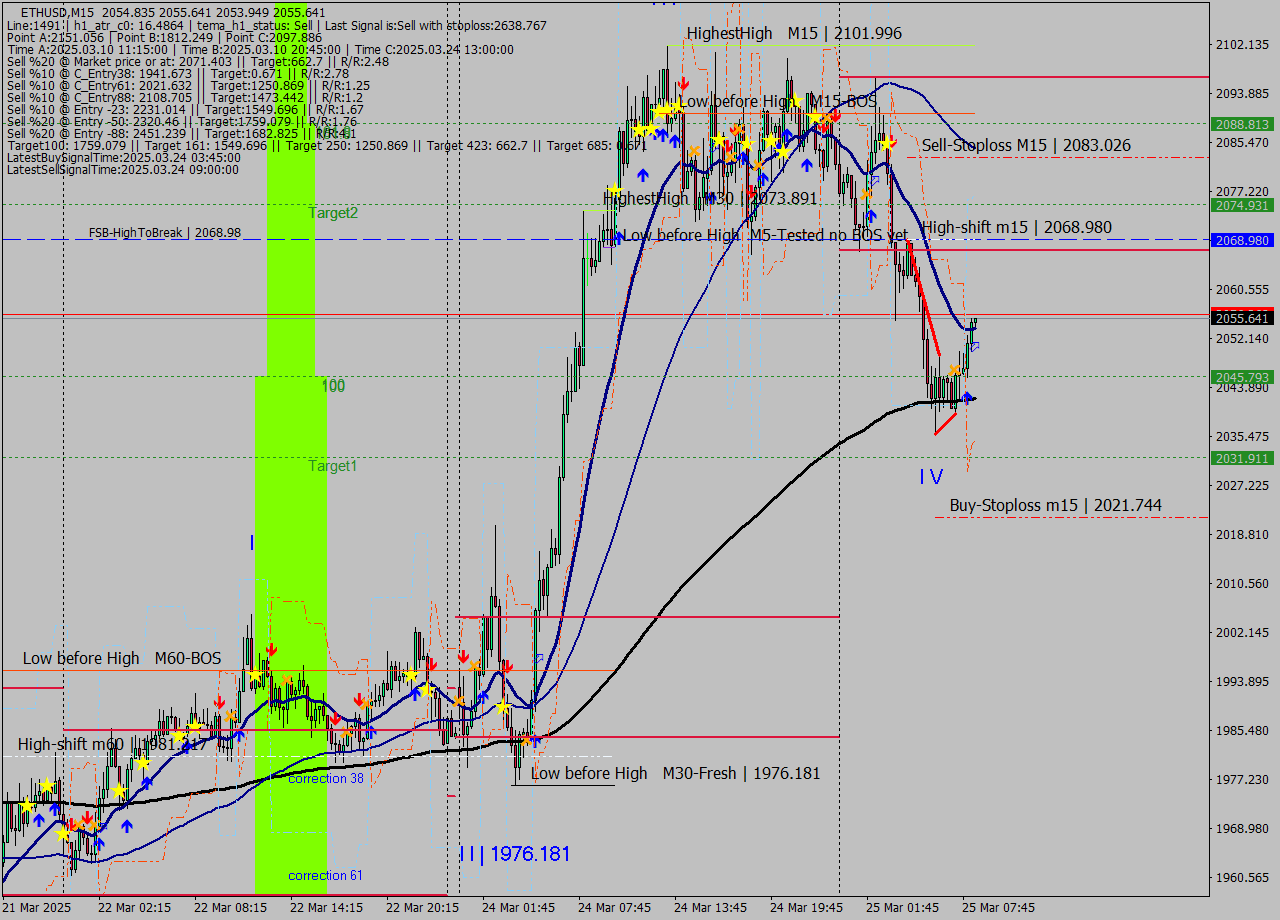The height and width of the screenshot is (920, 1280).
Task: Click the blue wave I label
Action: point(252,542)
